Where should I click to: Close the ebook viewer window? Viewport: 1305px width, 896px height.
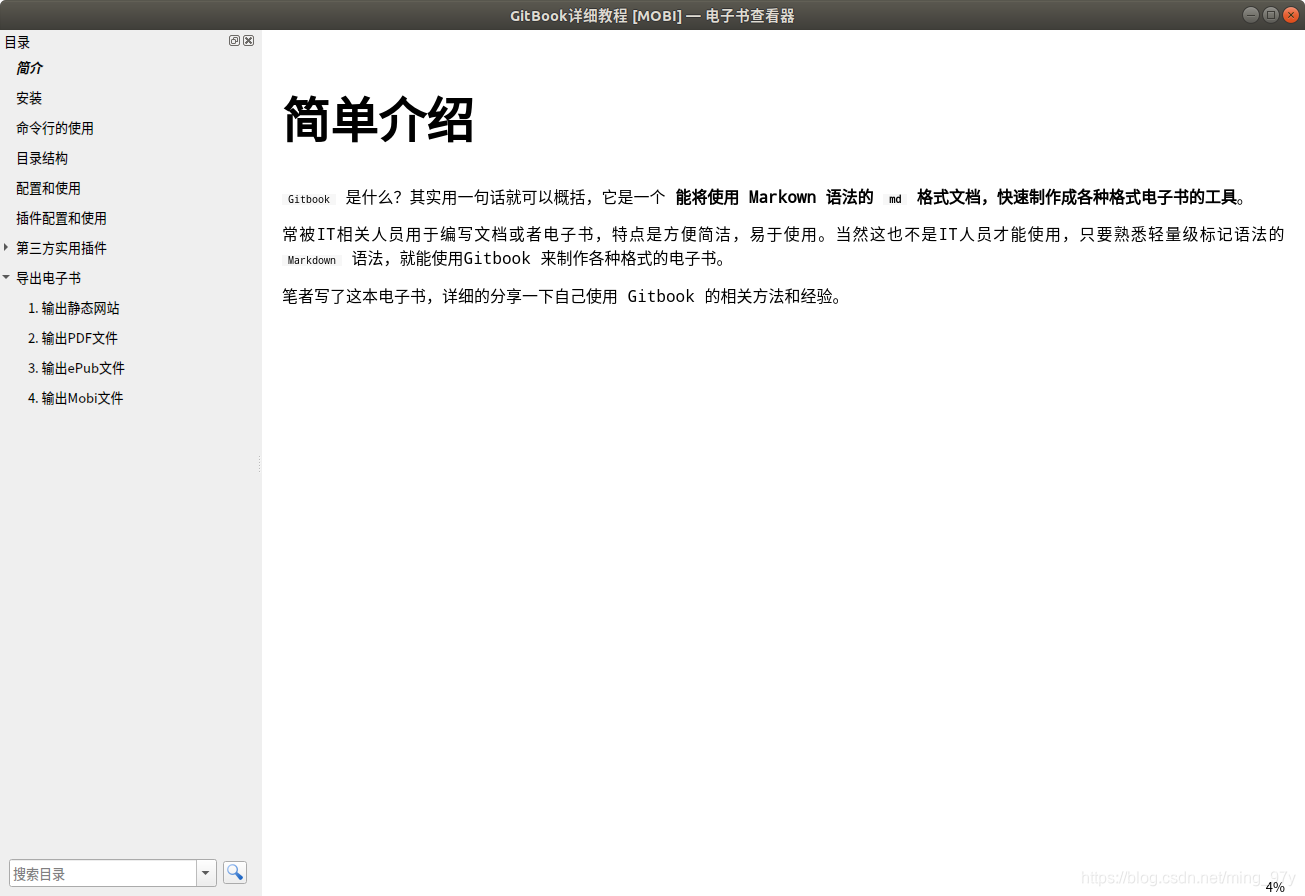click(x=1290, y=14)
